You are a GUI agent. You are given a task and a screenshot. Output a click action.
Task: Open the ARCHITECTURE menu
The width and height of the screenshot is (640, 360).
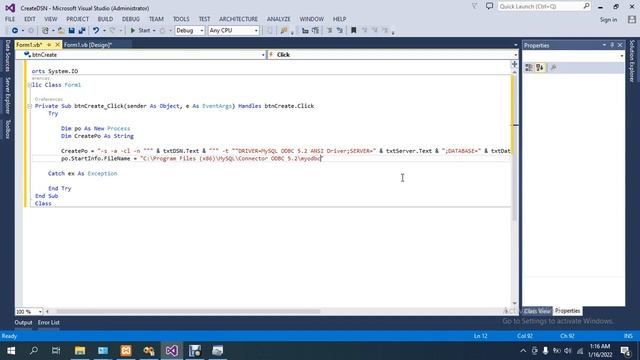(x=238, y=19)
